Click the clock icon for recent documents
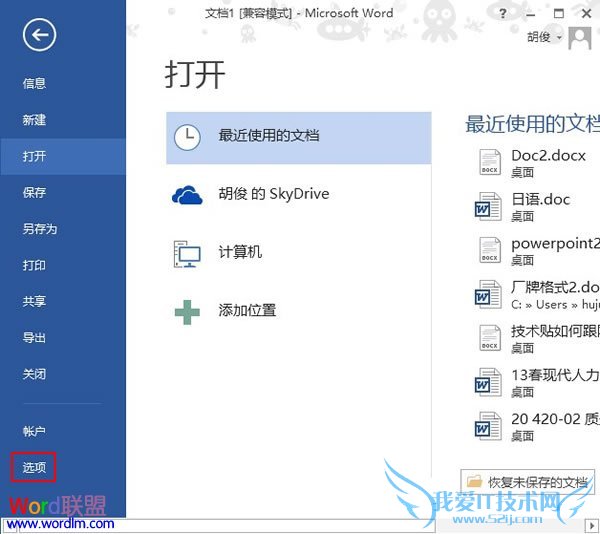The height and width of the screenshot is (534, 600). tap(187, 137)
